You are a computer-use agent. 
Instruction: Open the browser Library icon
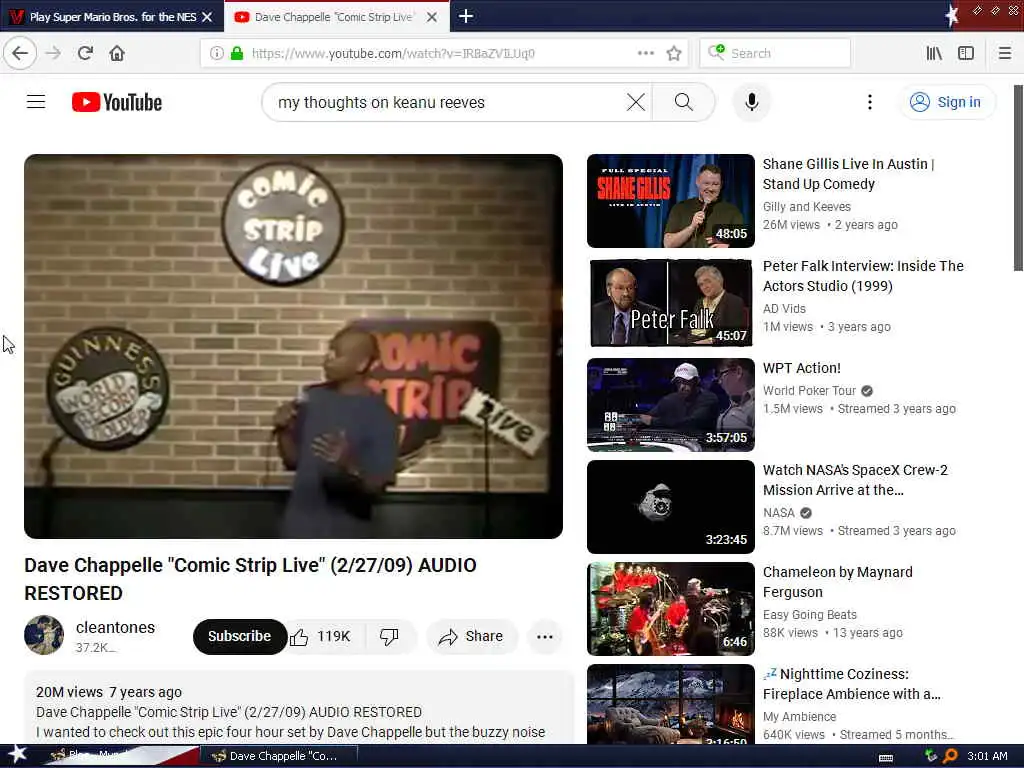point(934,54)
